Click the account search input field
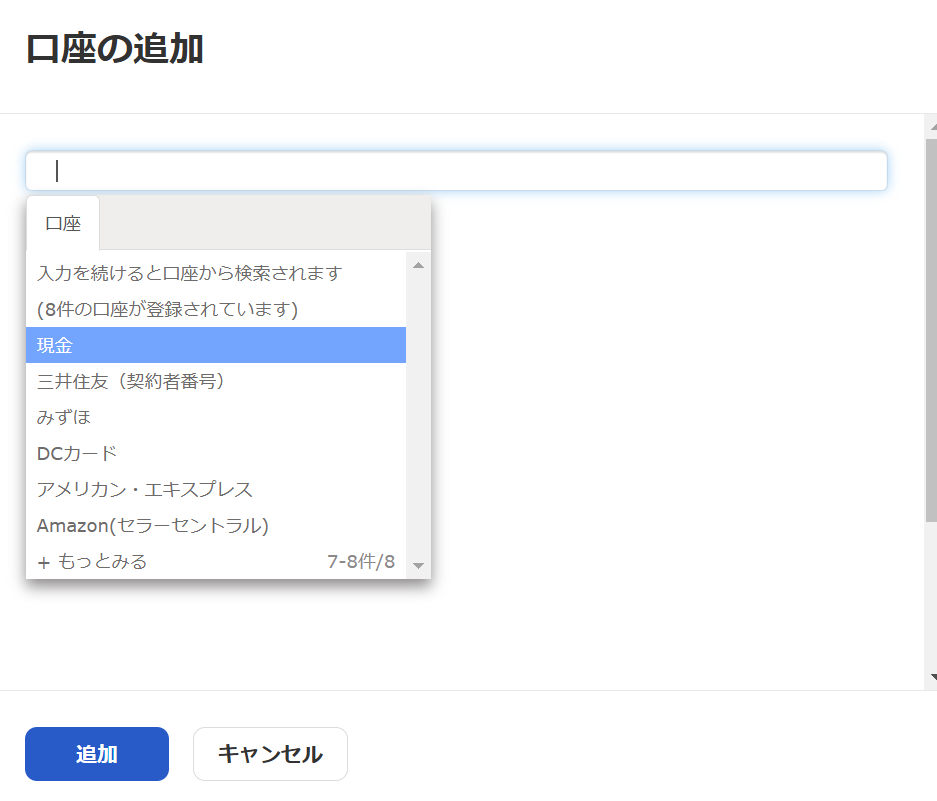The image size is (937, 801). pos(456,171)
